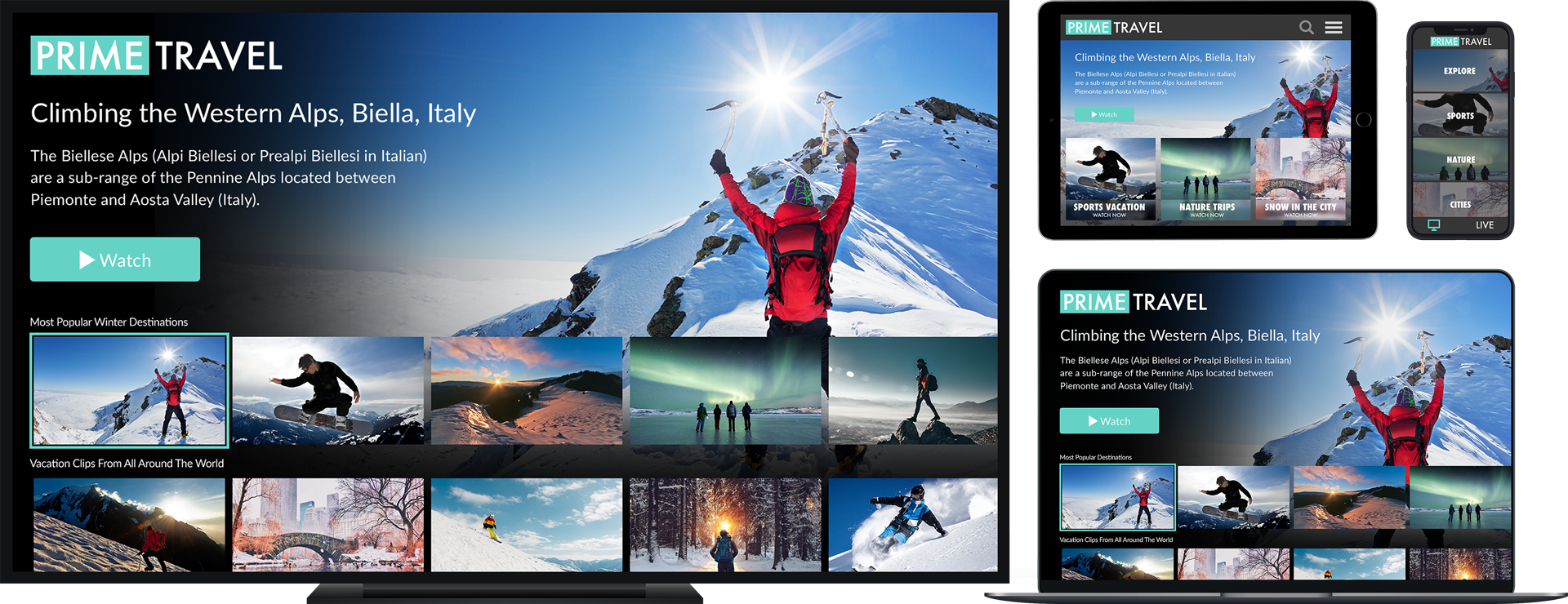The height and width of the screenshot is (604, 1568).
Task: Click the Prime Travel logo on the tablet
Action: (x=1114, y=28)
